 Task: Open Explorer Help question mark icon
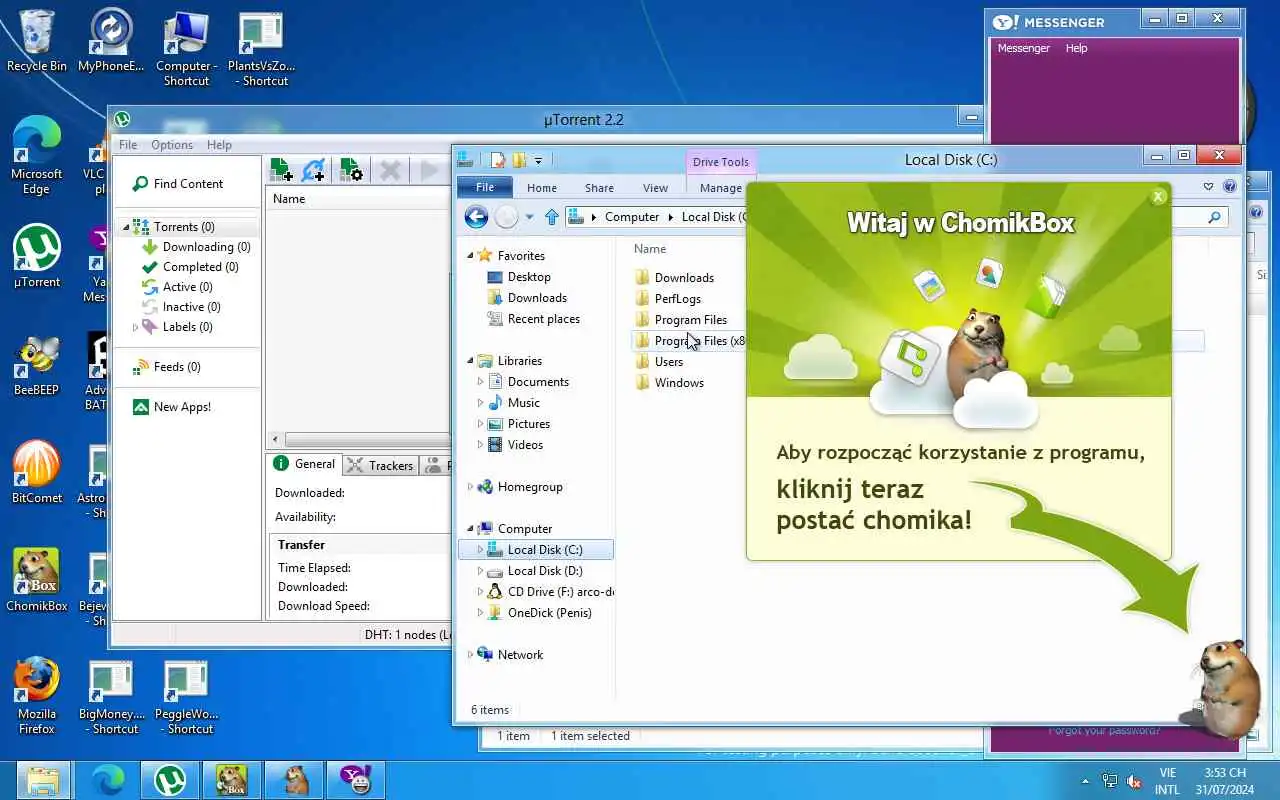pos(1230,187)
